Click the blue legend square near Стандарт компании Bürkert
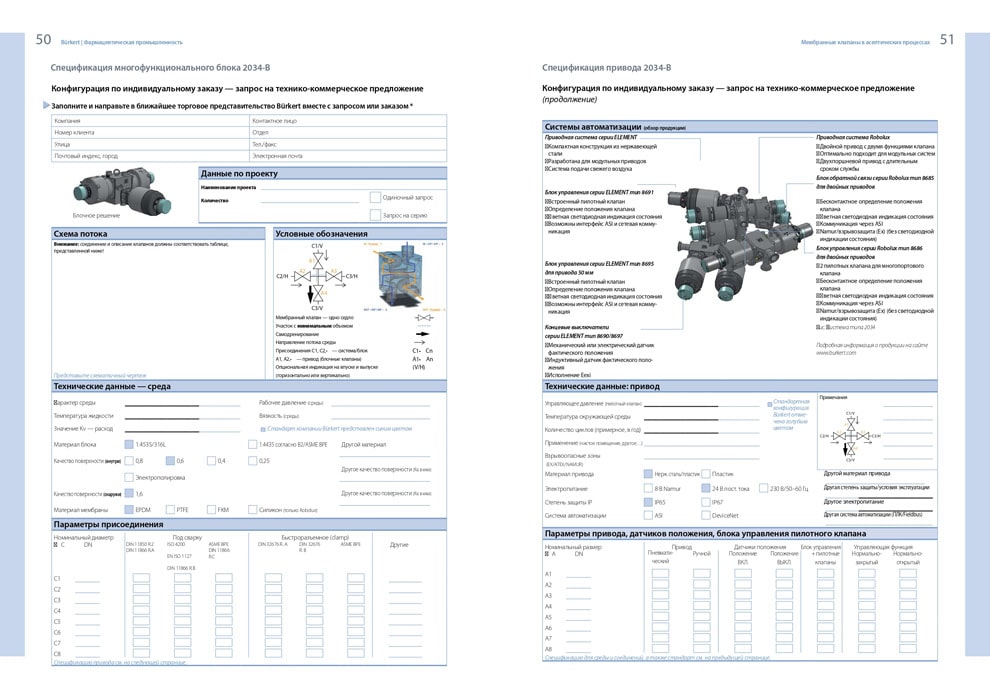The image size is (990, 700). pyautogui.click(x=263, y=428)
